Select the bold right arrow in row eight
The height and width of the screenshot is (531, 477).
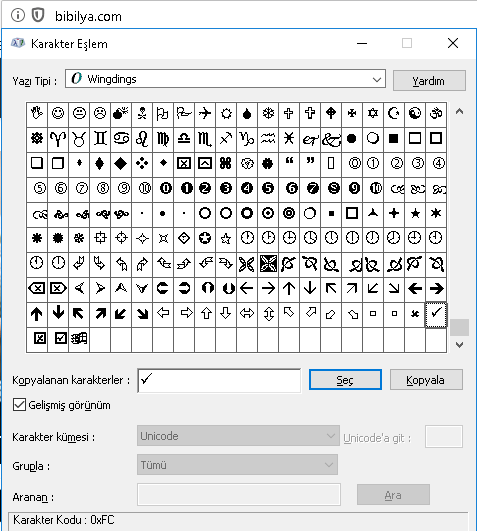(436, 289)
